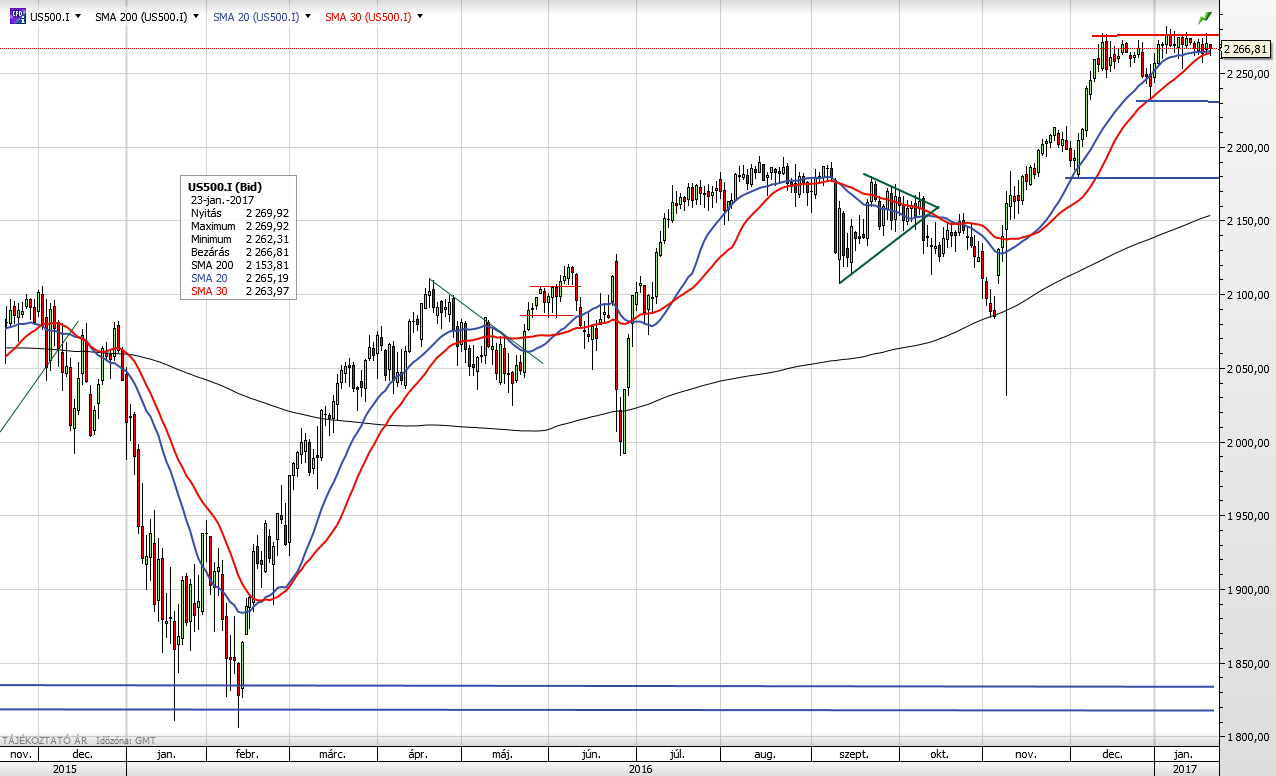1276x776 pixels.
Task: Expand the SMA 30 (US500.I) indicator menu
Action: 419,17
